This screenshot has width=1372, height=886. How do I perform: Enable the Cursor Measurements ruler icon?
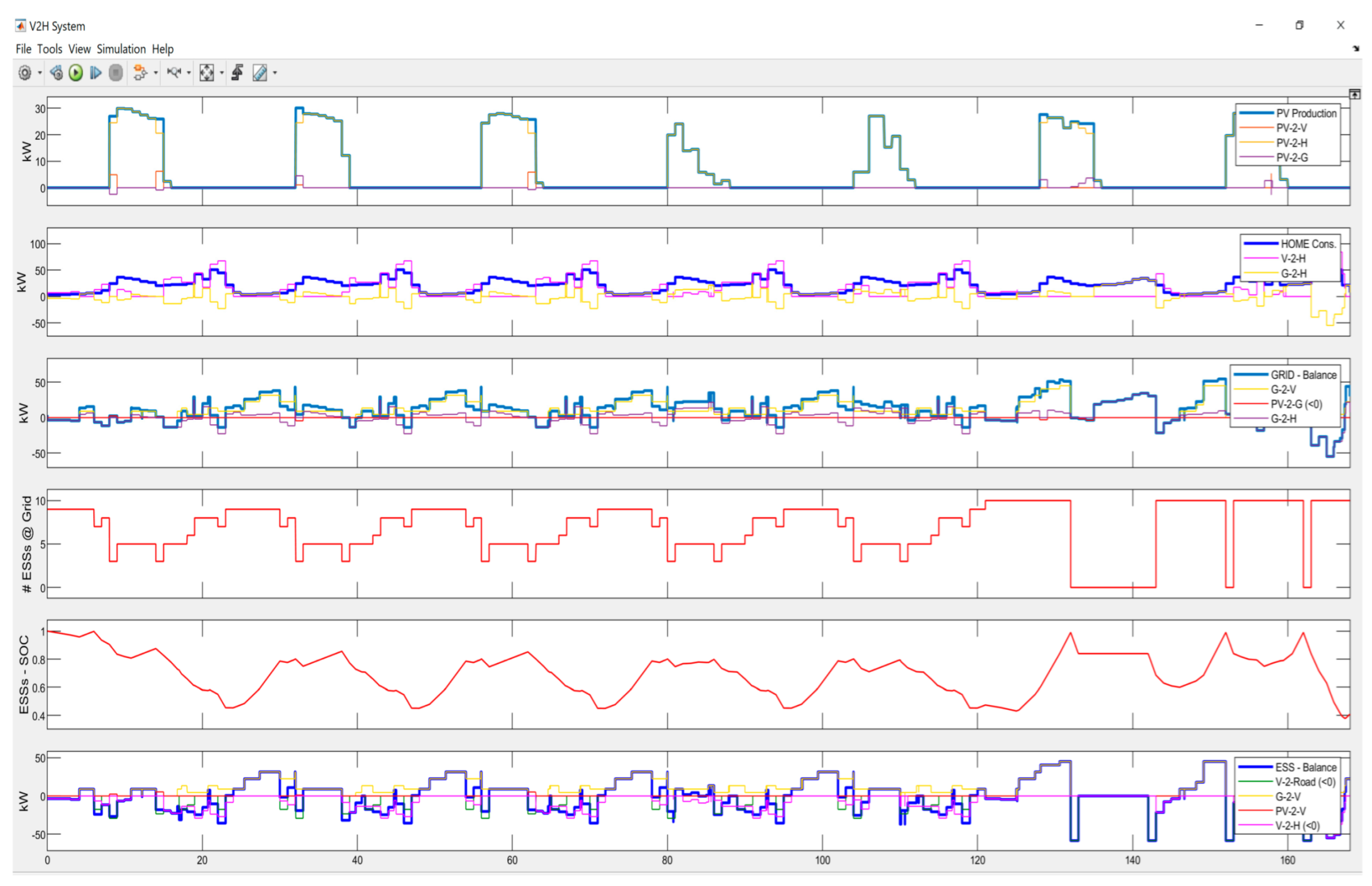click(x=260, y=73)
